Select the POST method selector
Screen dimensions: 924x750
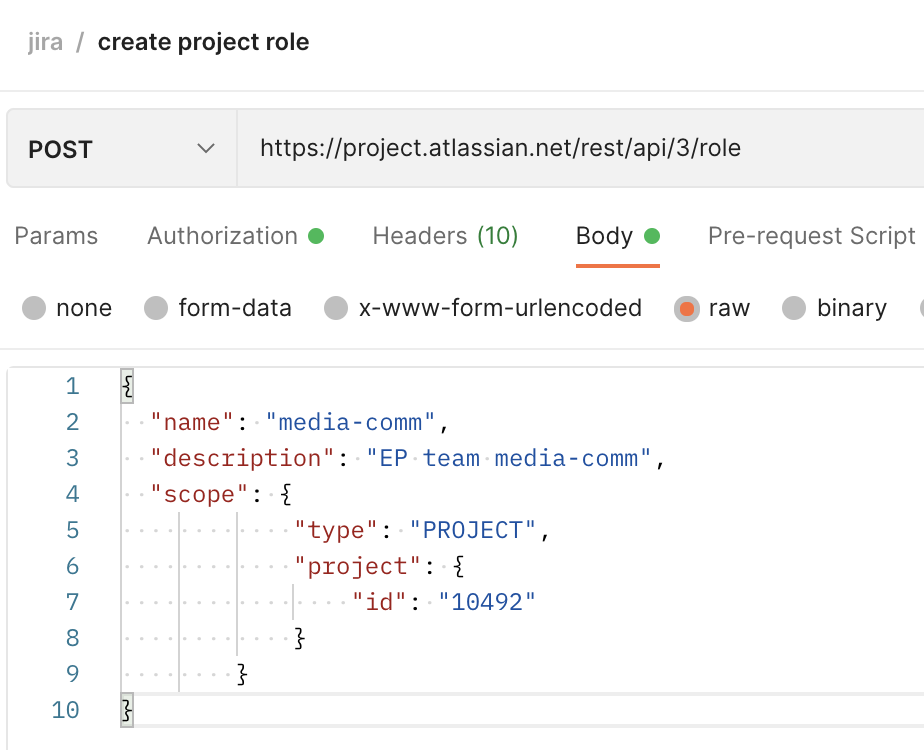tap(122, 148)
